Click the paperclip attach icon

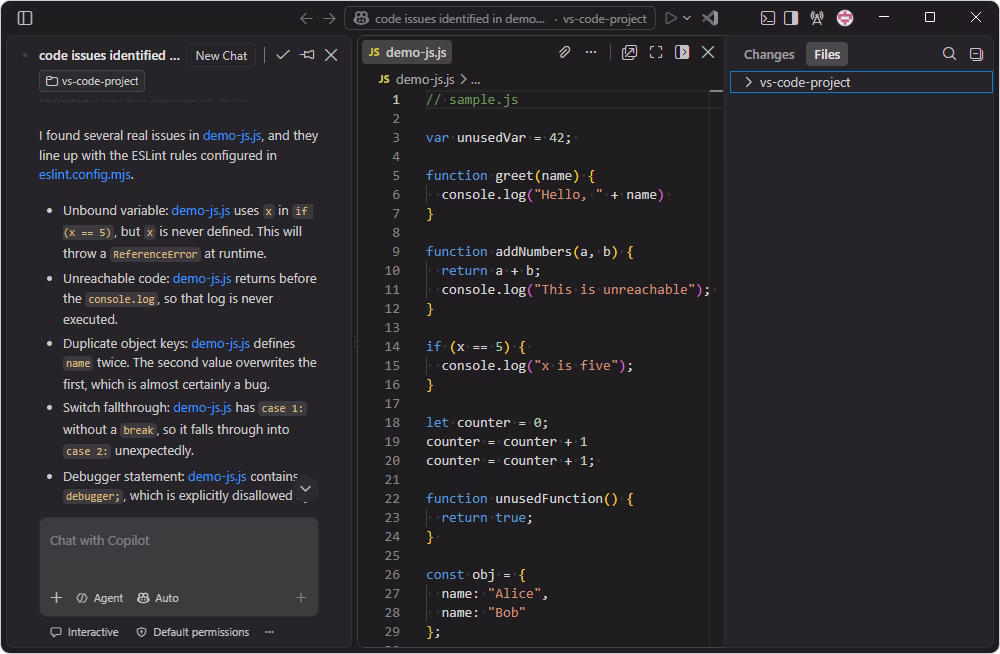[564, 52]
